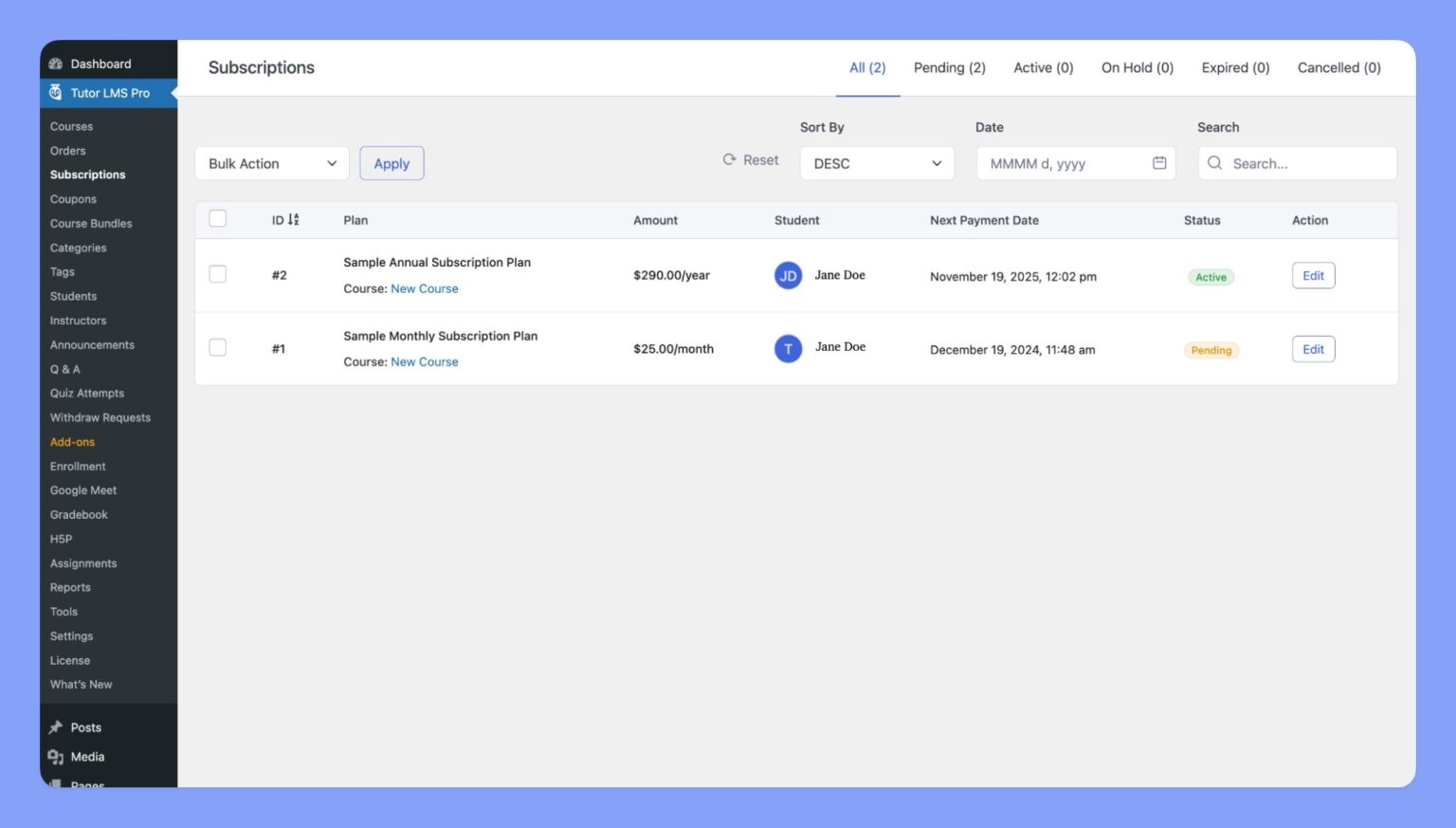Click the search magnifier icon in Search field
The width and height of the screenshot is (1456, 828).
(x=1214, y=163)
